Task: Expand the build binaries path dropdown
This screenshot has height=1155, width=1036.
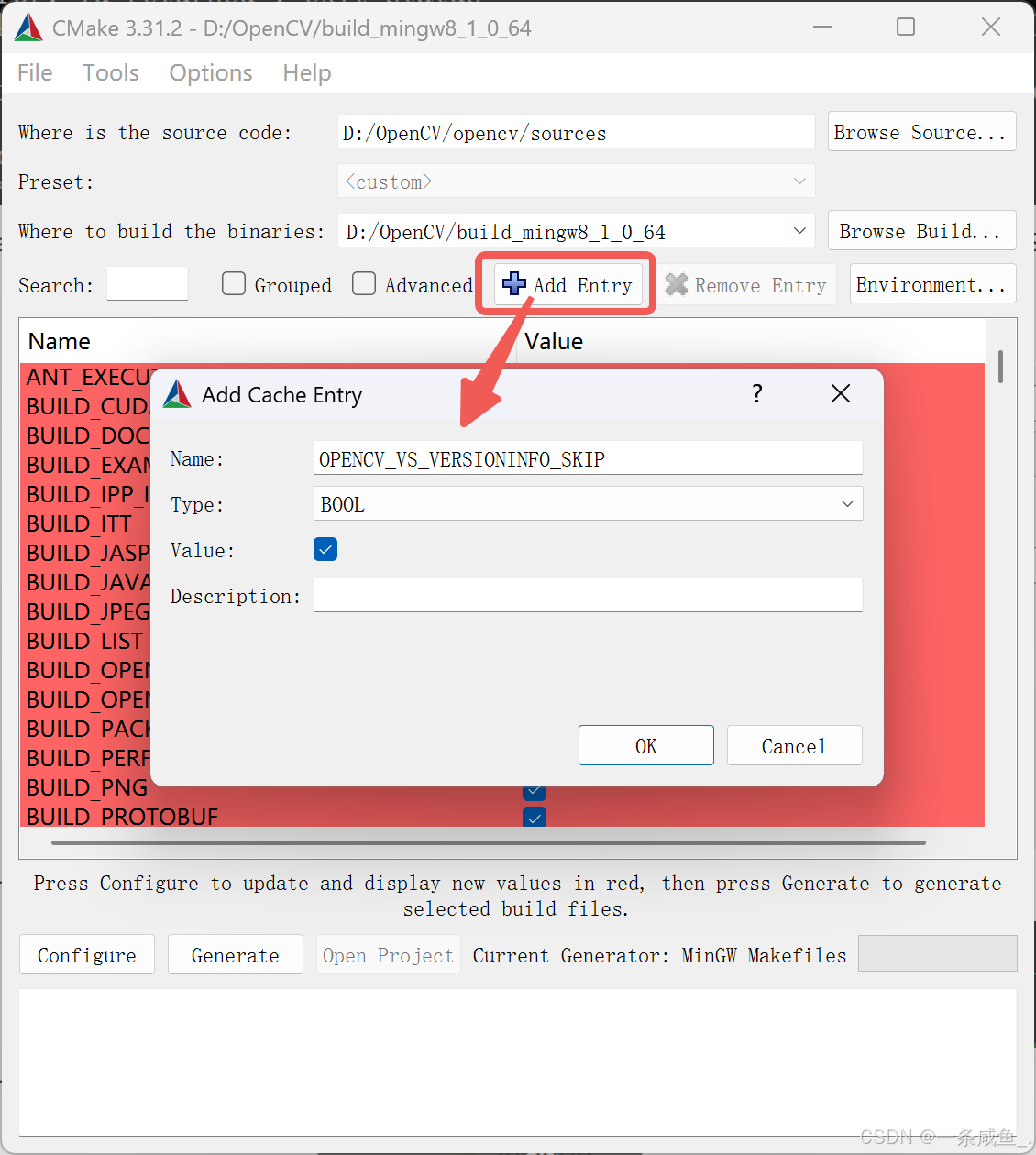Action: tap(800, 231)
